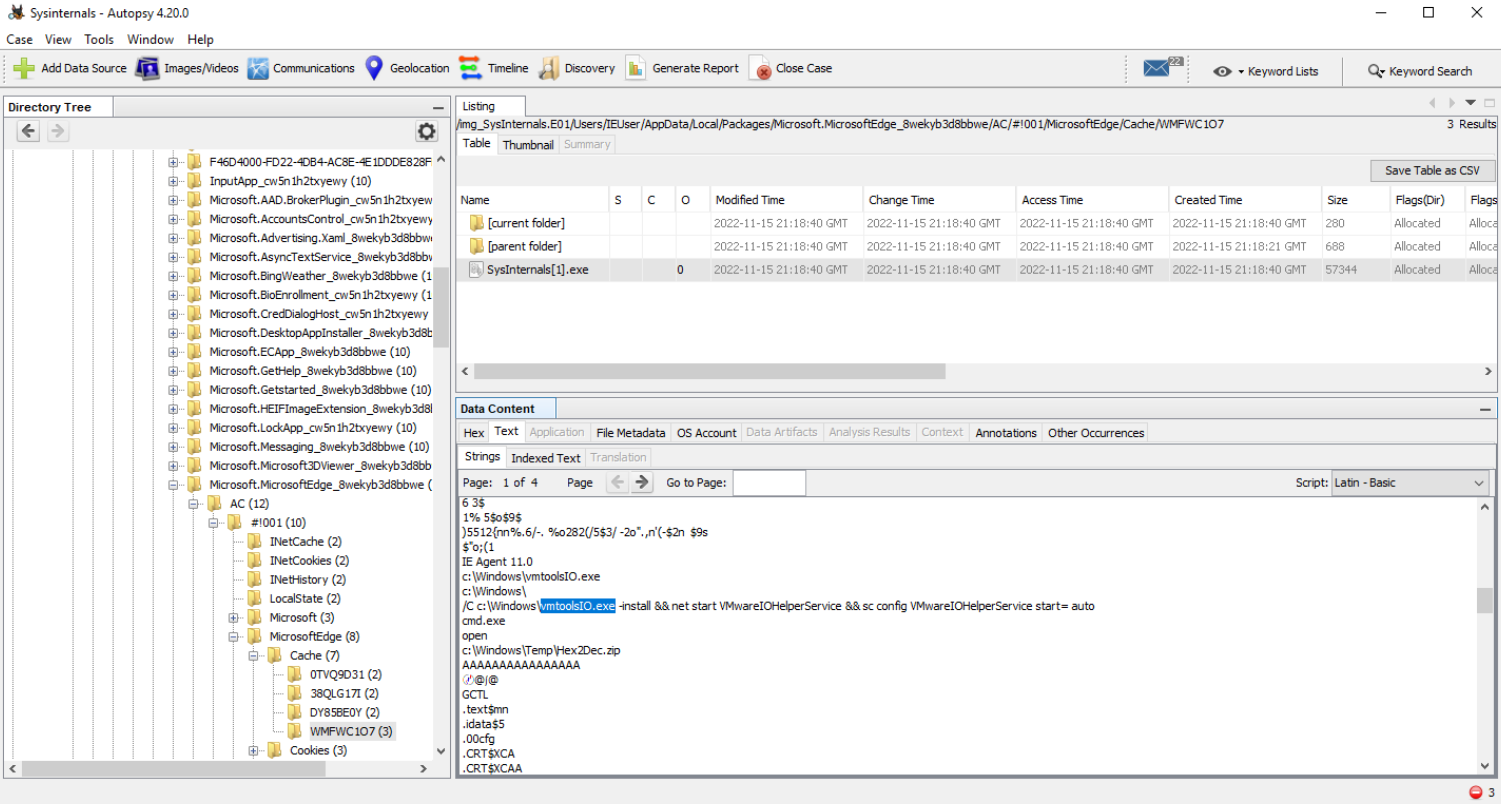Collapse the AC (12) folder
Screen dimensions: 1501x804
click(x=193, y=503)
